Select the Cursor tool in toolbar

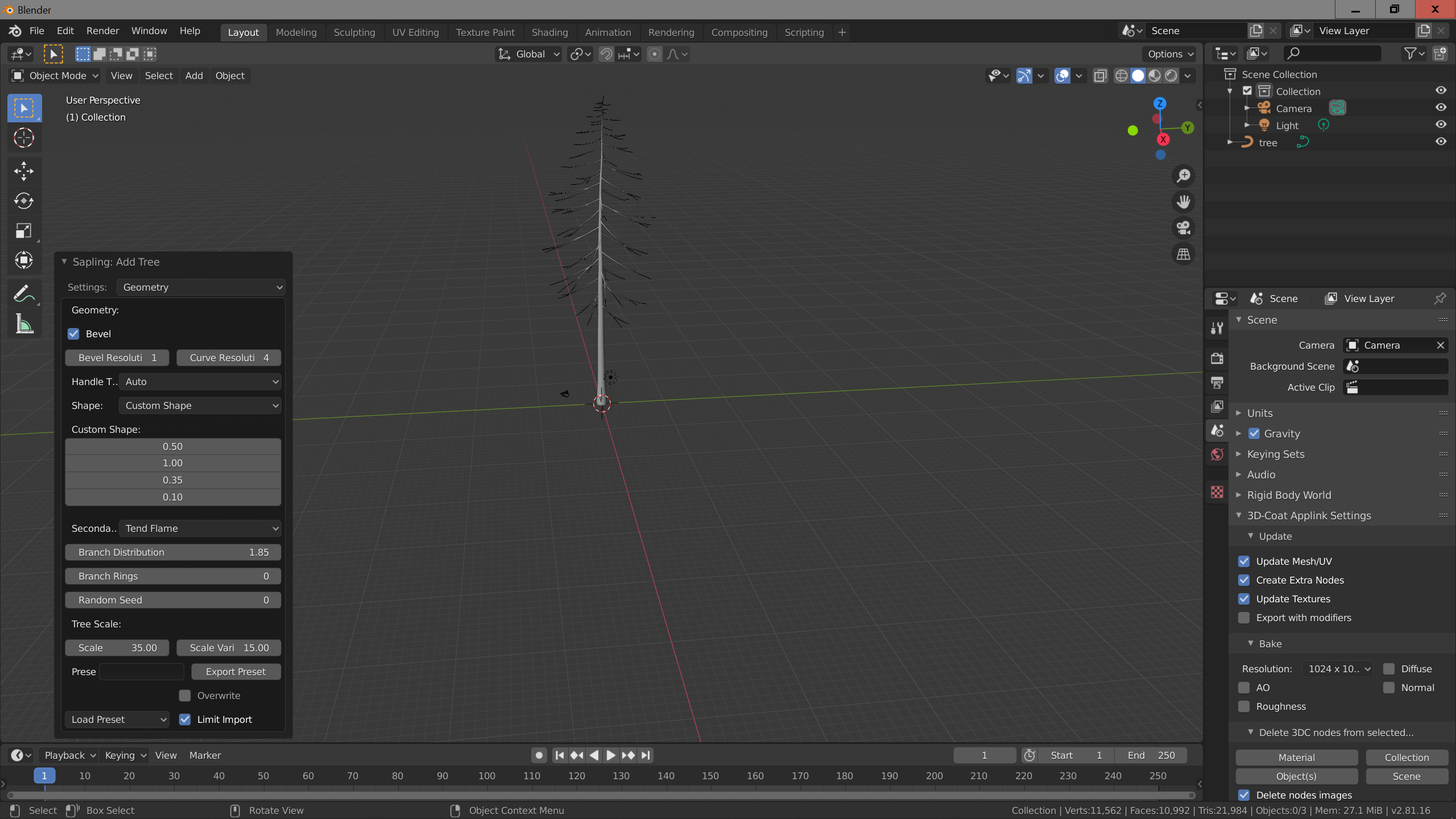[x=24, y=138]
